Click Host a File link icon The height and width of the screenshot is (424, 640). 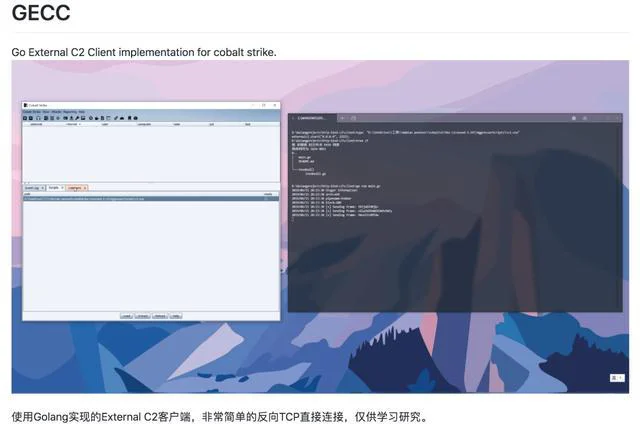click(116, 118)
